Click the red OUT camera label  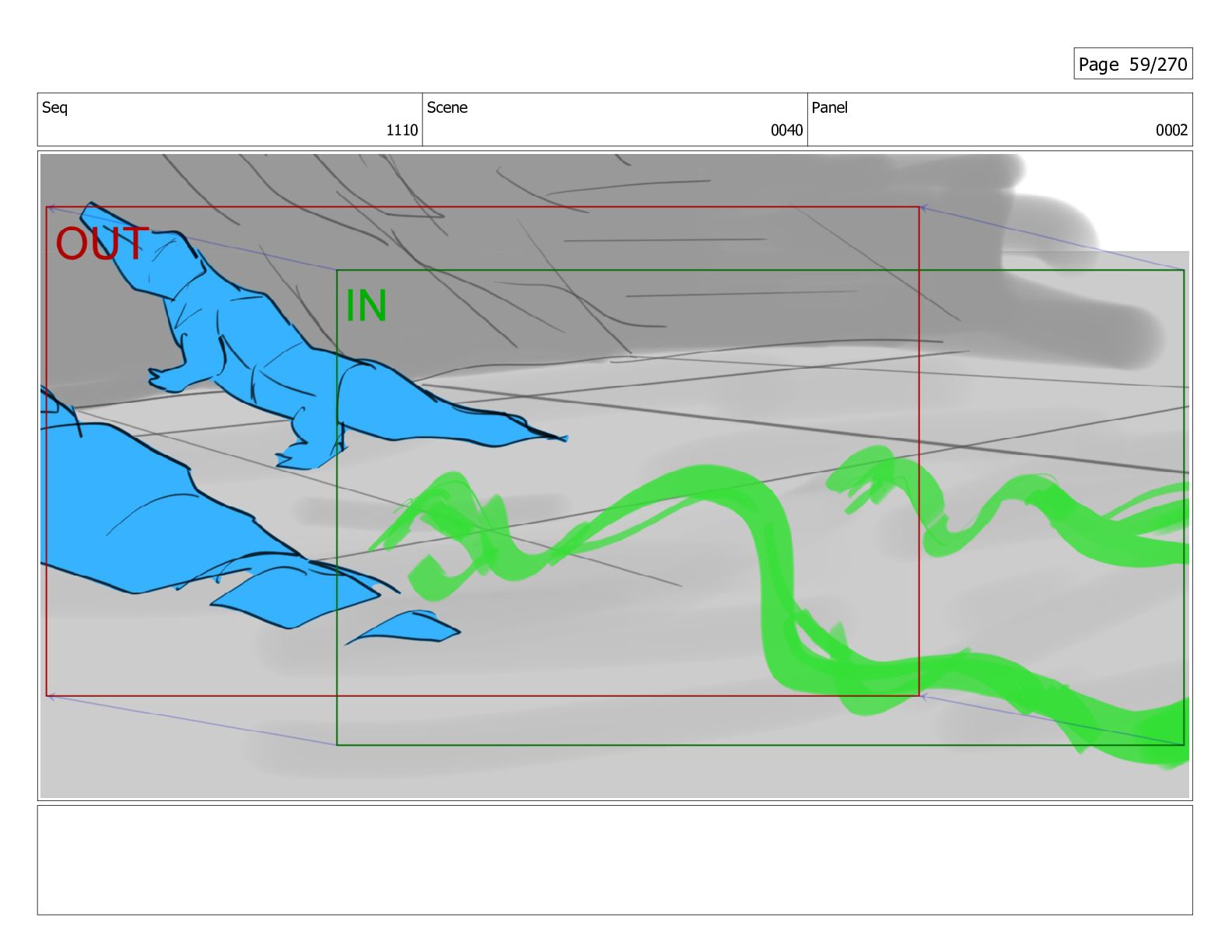click(102, 243)
